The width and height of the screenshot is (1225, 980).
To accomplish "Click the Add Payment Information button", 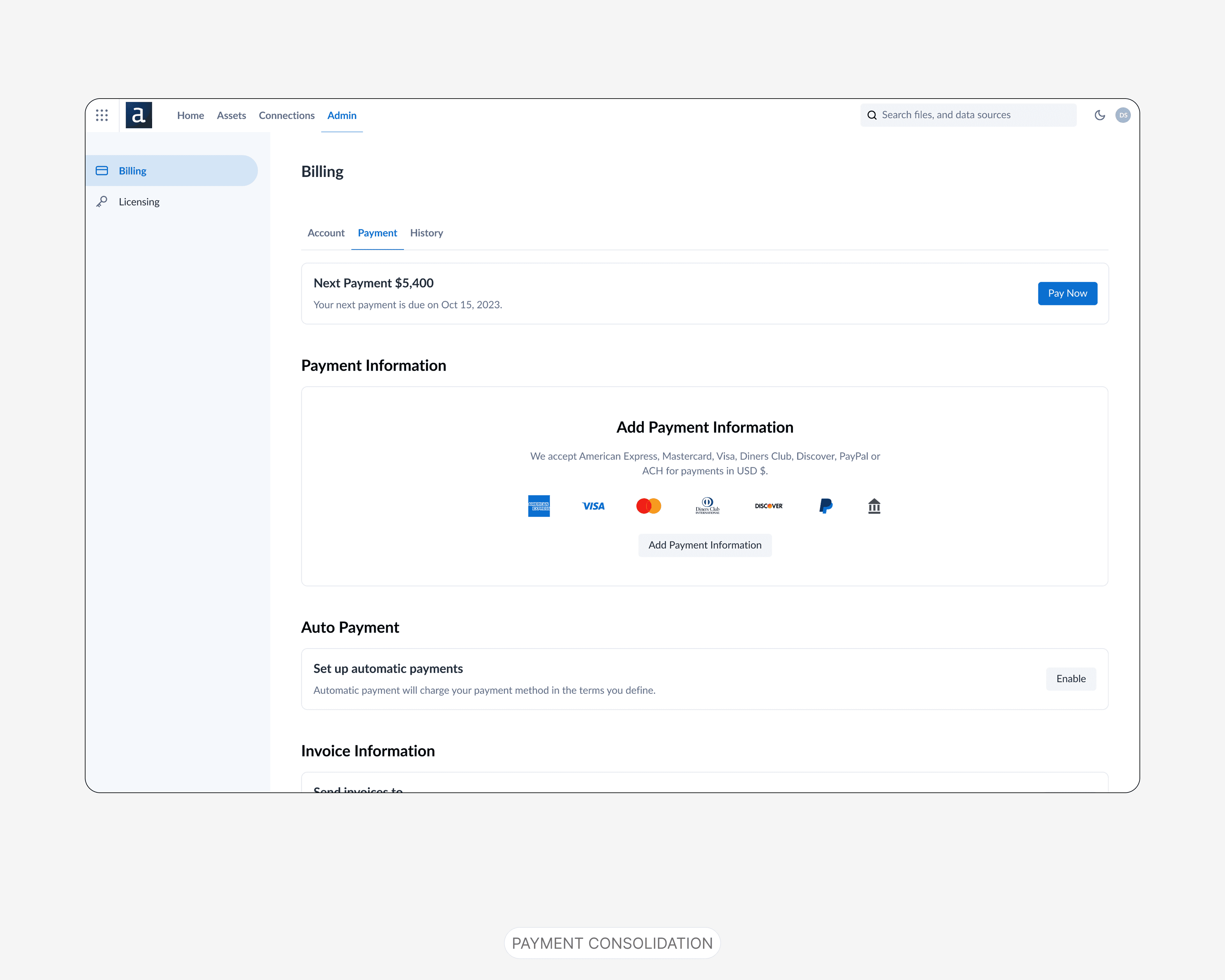I will [705, 545].
